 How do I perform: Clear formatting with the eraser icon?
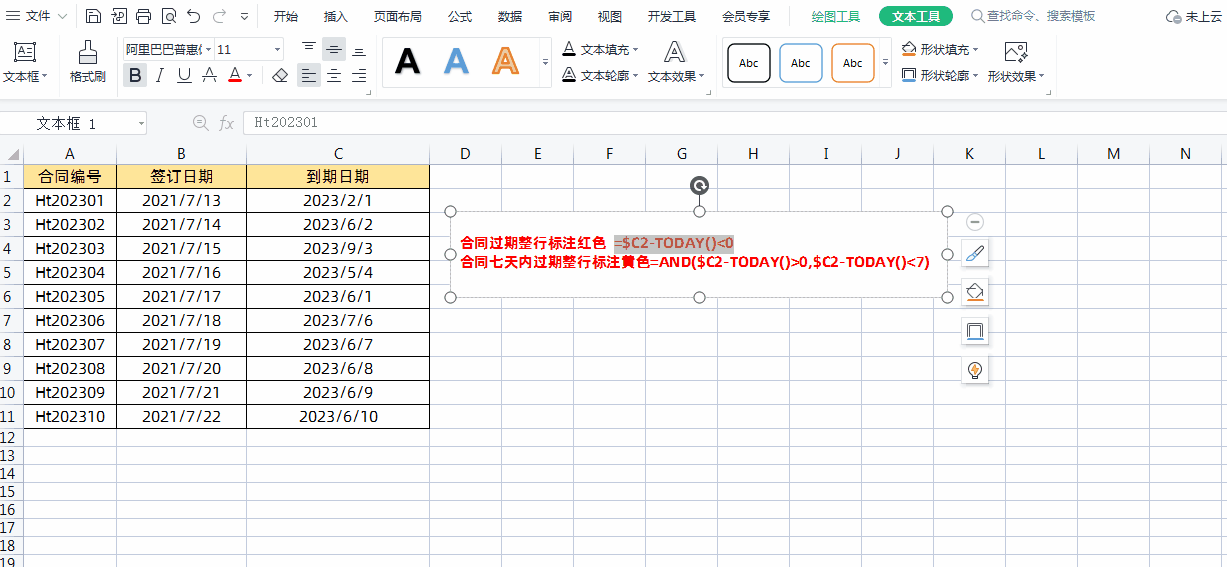pyautogui.click(x=280, y=75)
